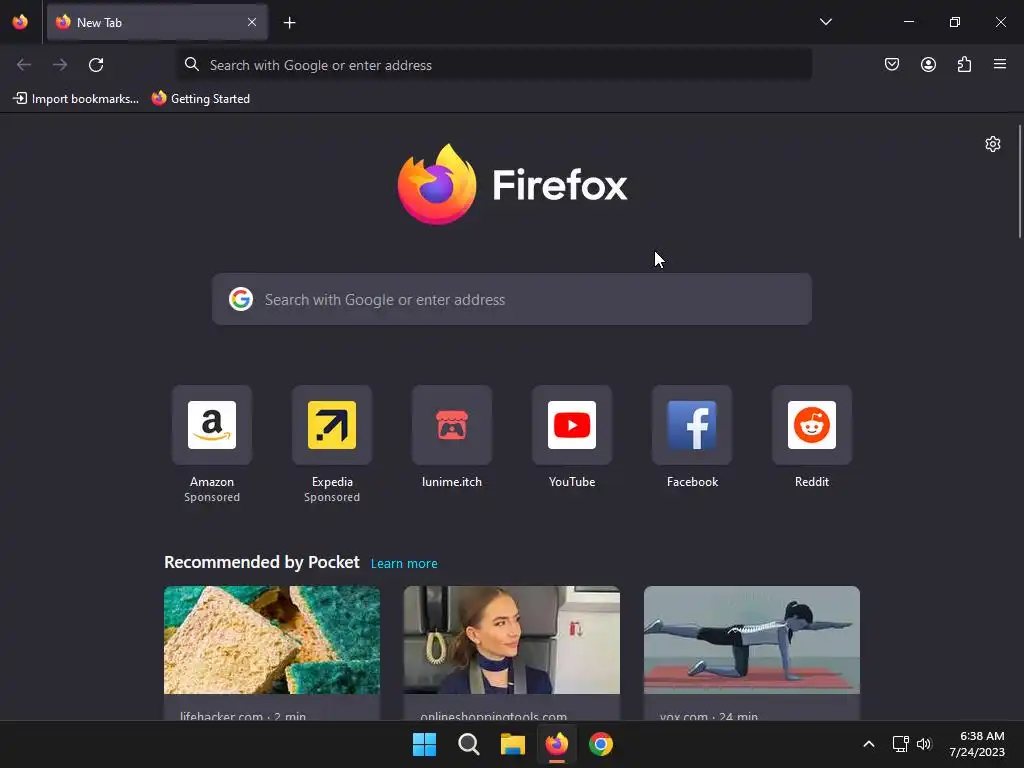The height and width of the screenshot is (768, 1024).
Task: Open a new tab with plus button
Action: [x=289, y=23]
